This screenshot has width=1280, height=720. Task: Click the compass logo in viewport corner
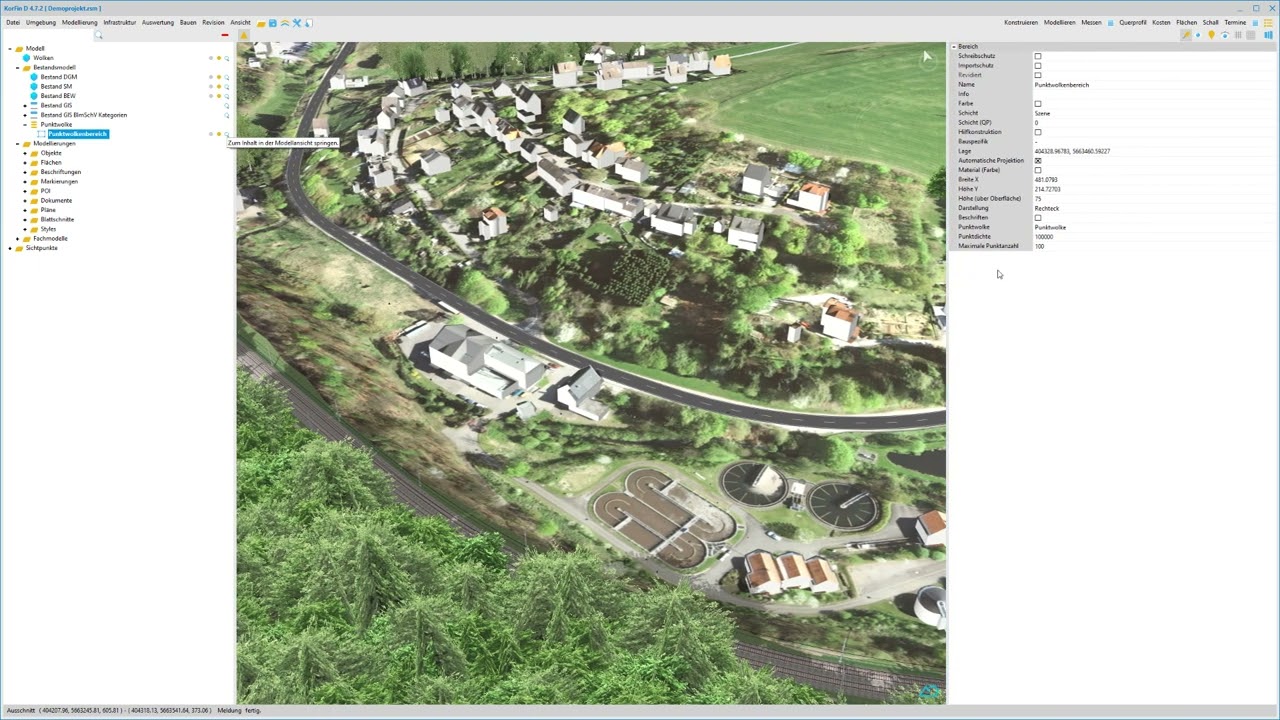click(930, 691)
